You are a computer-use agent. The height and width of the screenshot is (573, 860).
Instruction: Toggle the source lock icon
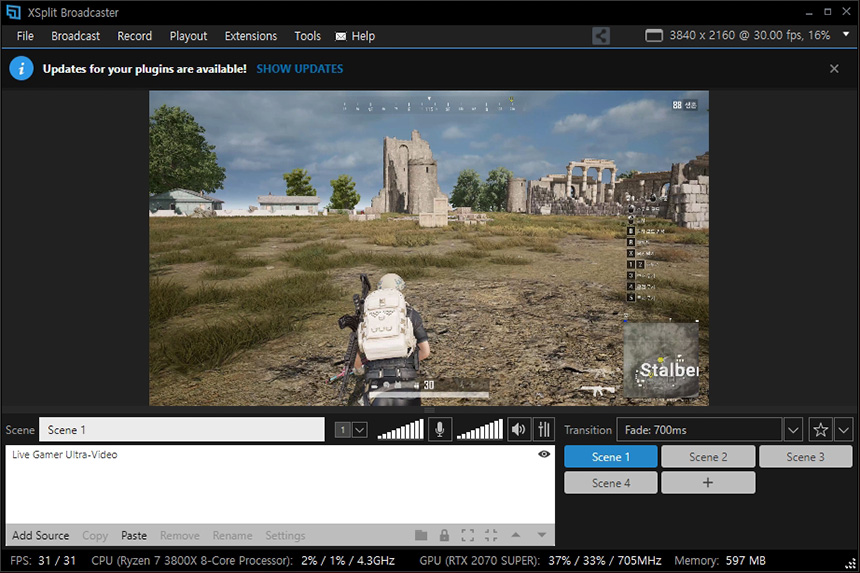coord(444,535)
